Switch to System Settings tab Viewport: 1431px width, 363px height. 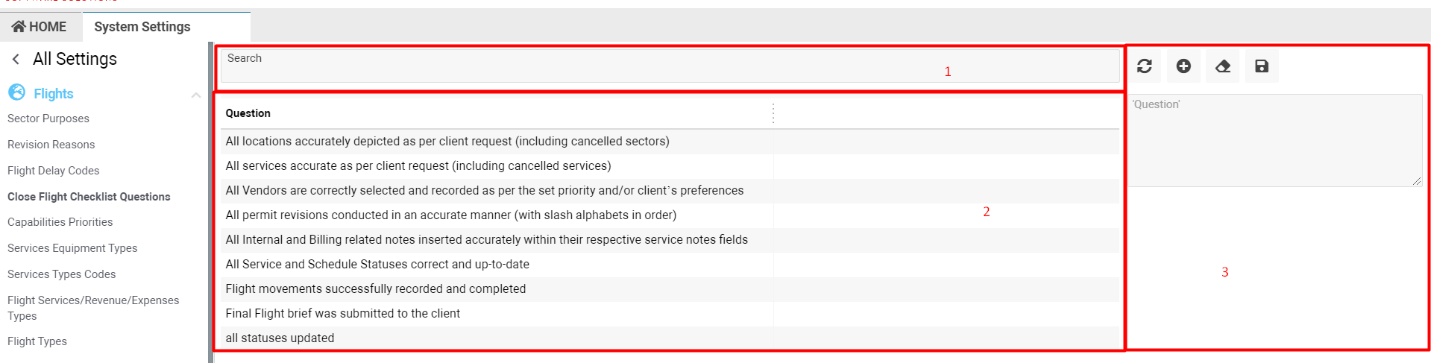tap(142, 27)
